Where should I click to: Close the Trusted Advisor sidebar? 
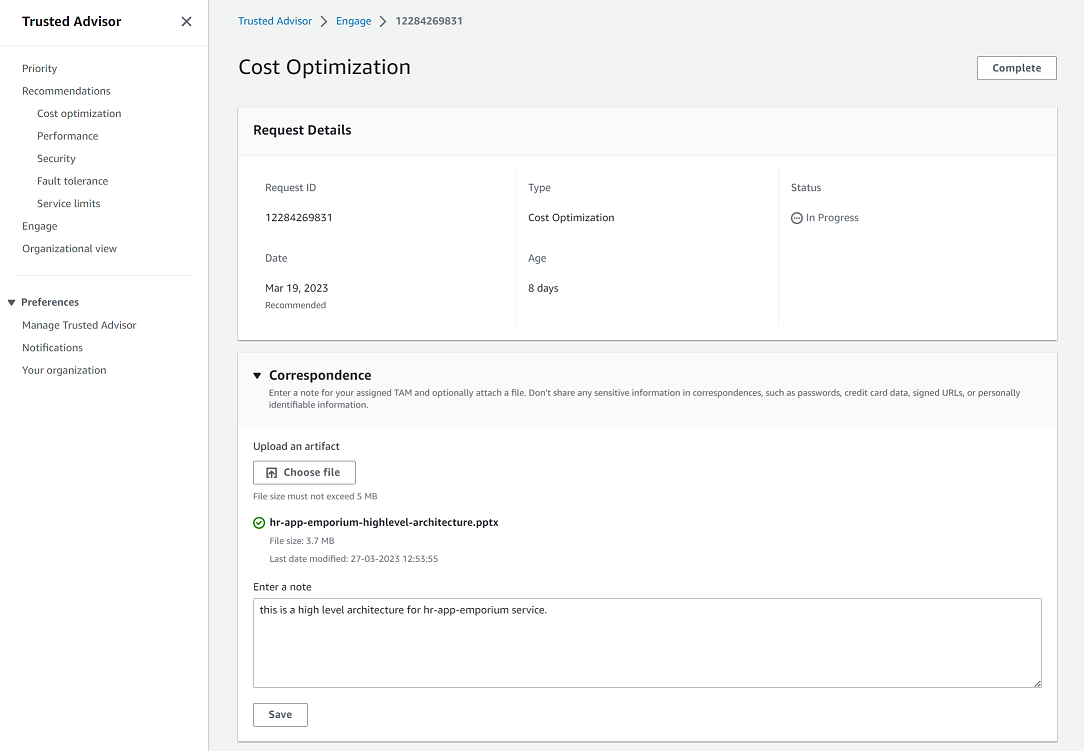pos(186,21)
